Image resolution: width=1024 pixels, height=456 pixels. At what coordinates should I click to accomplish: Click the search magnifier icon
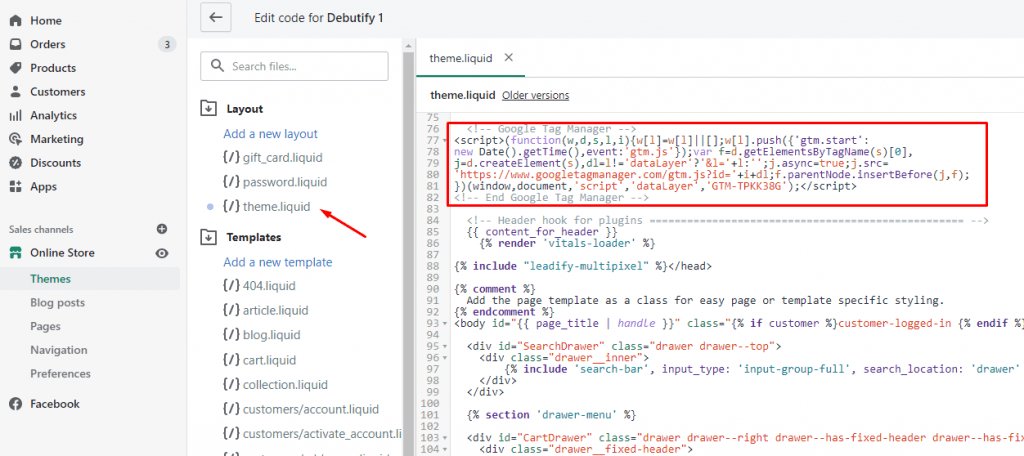219,66
